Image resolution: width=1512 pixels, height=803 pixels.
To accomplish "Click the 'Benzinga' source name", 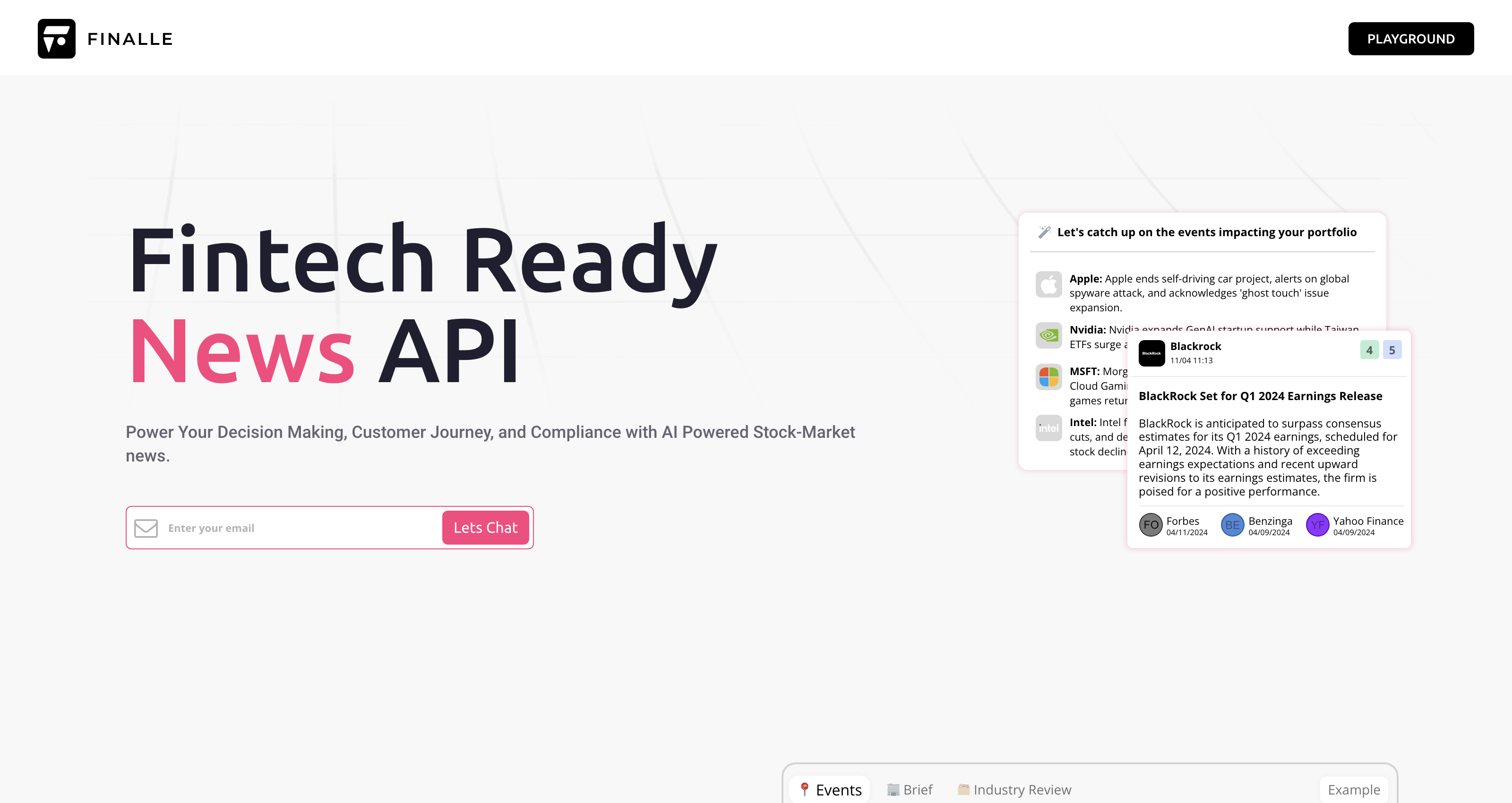I will (1270, 521).
